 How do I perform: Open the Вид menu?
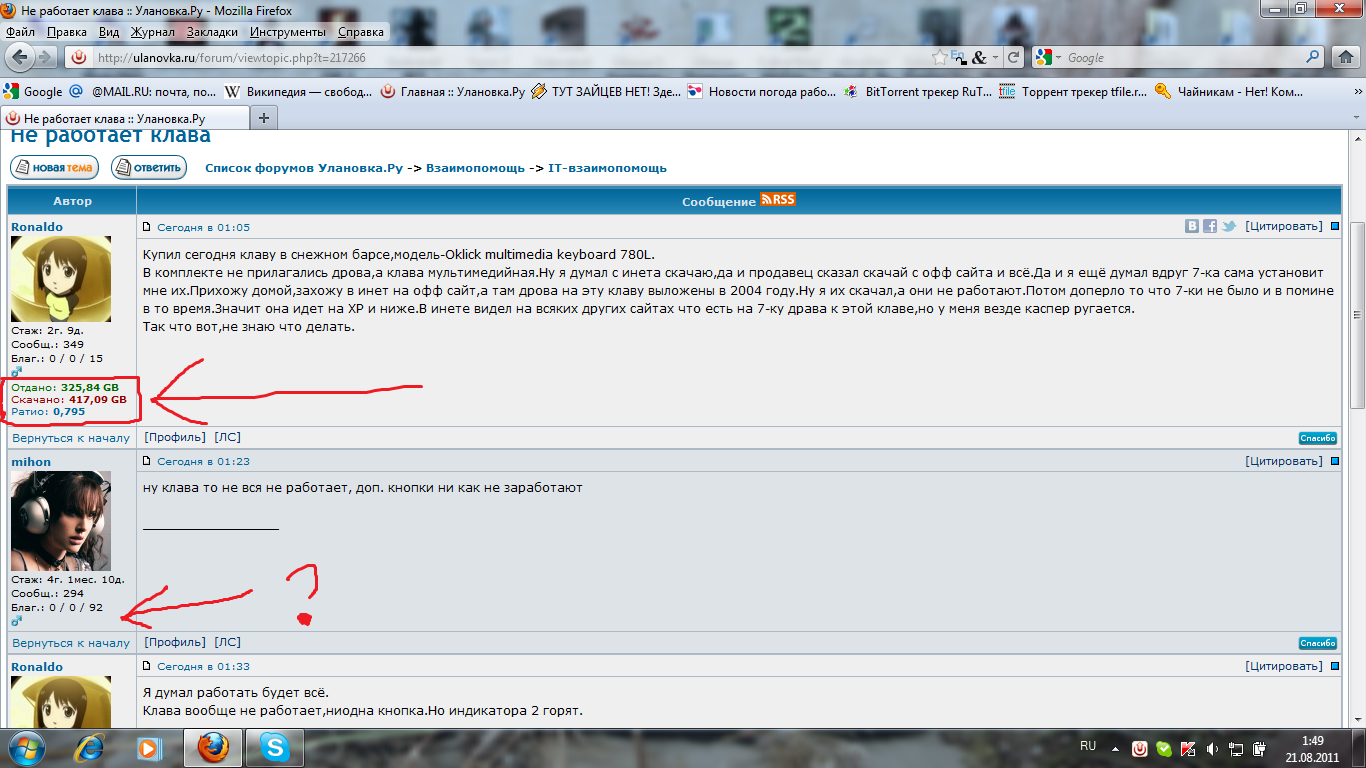[109, 32]
